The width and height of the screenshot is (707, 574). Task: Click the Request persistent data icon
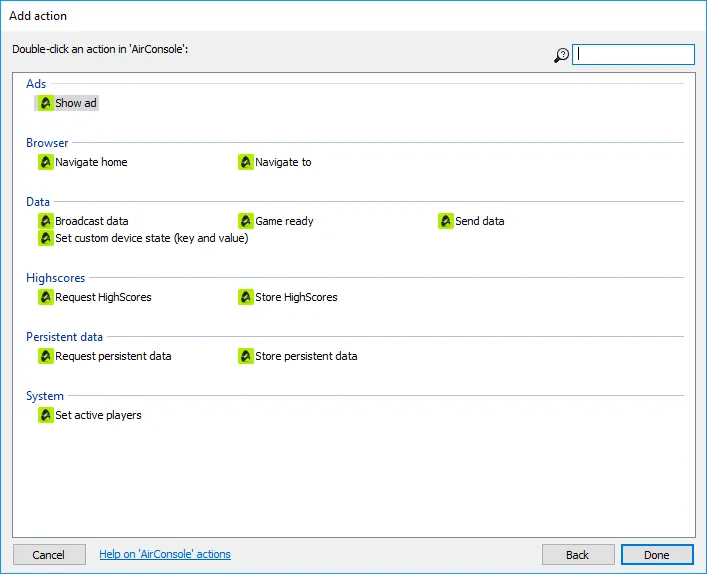click(46, 356)
